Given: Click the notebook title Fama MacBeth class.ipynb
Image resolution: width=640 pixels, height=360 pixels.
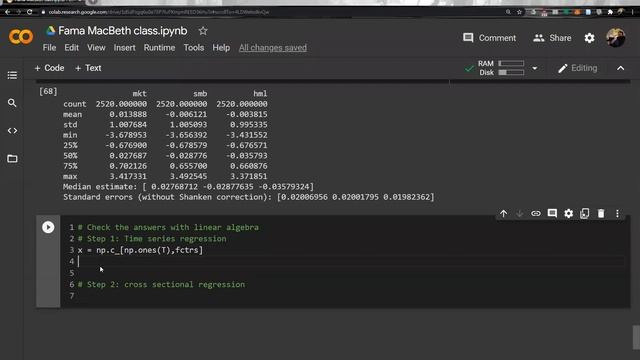Looking at the screenshot, I should click(x=122, y=31).
